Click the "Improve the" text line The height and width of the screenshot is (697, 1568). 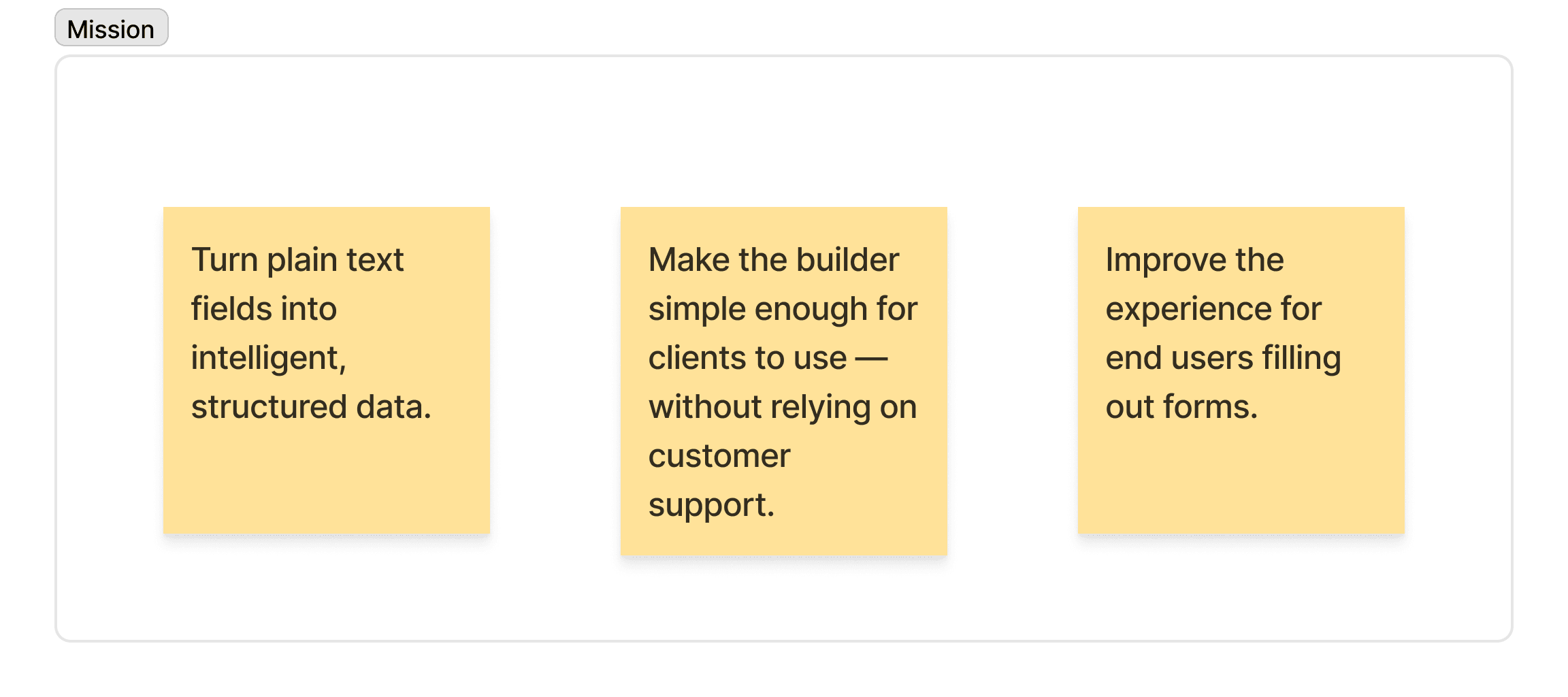click(1194, 260)
